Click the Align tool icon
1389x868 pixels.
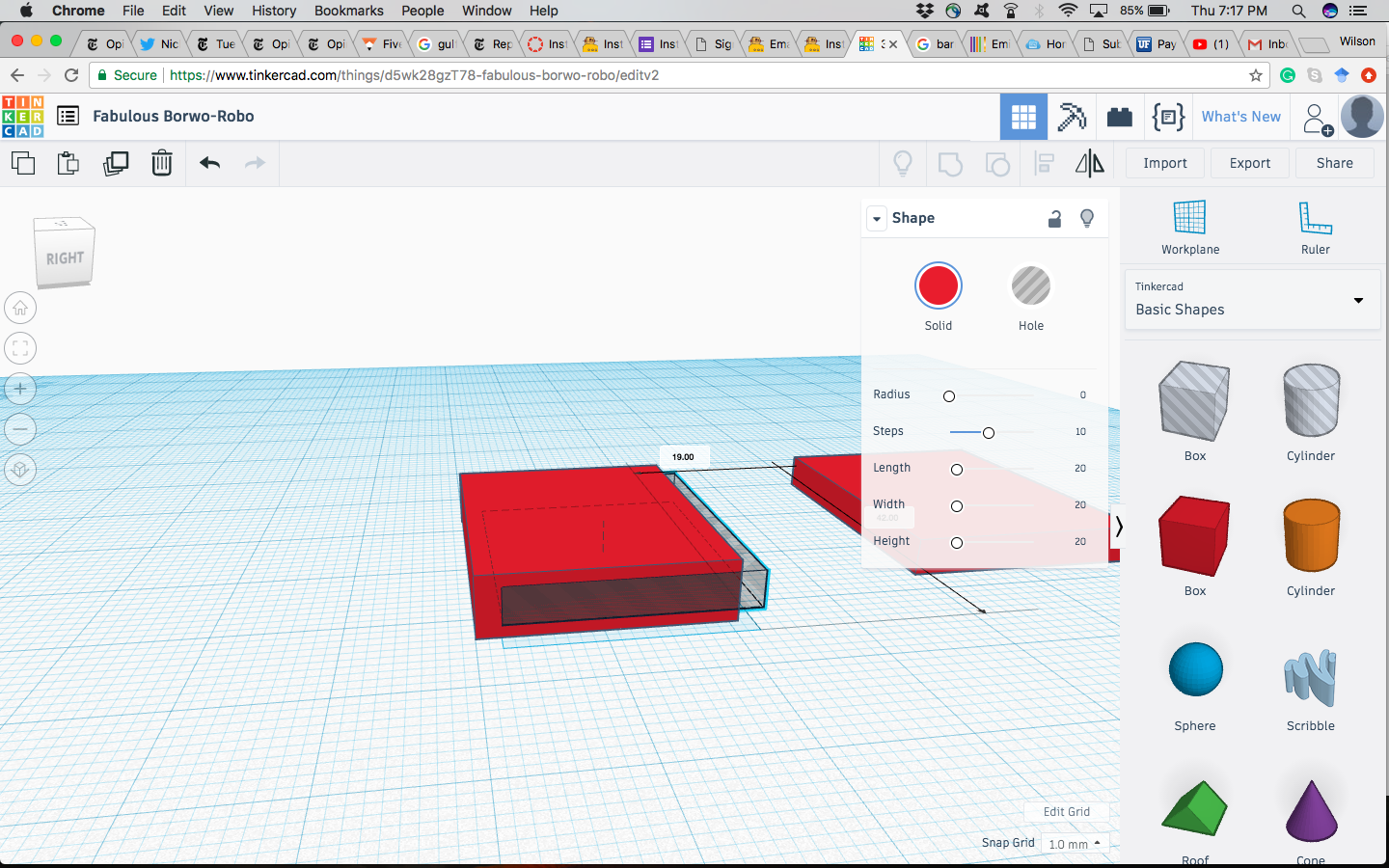coord(1044,163)
